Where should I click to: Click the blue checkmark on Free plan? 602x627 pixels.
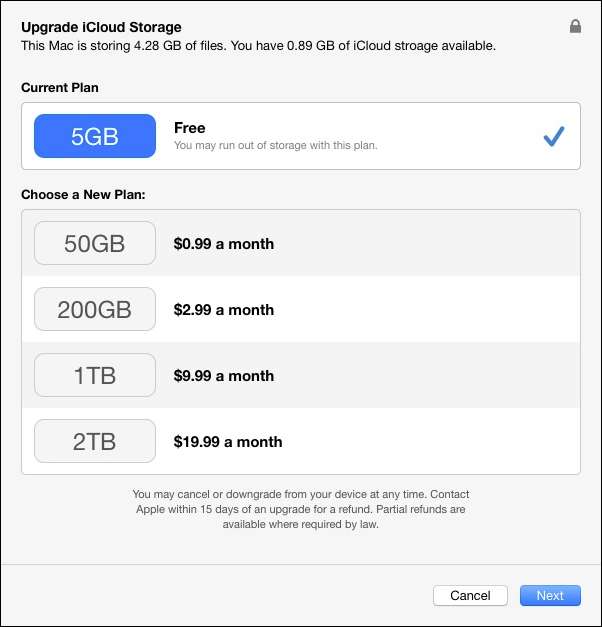pos(554,137)
